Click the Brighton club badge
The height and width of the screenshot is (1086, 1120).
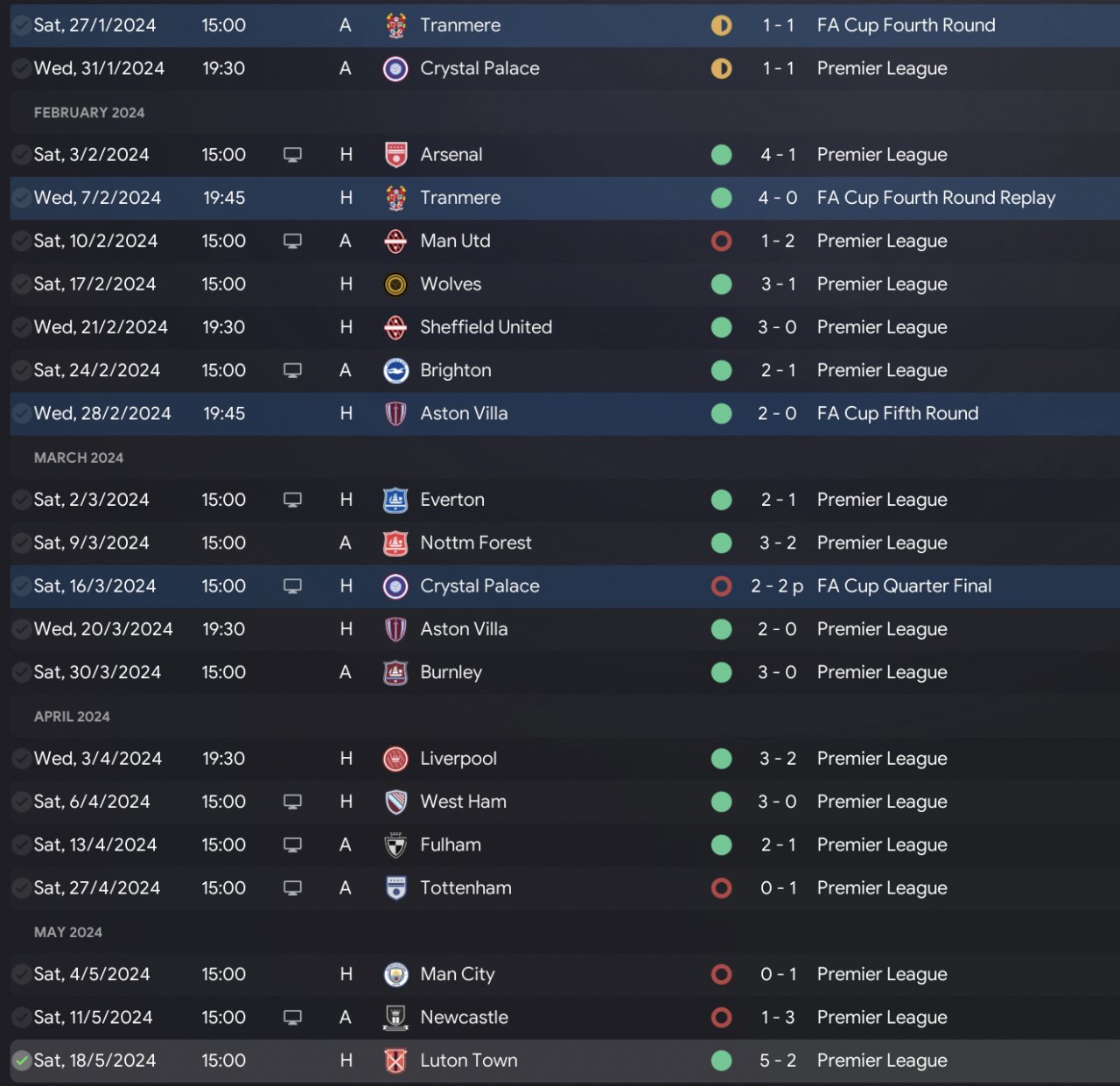[x=395, y=371]
